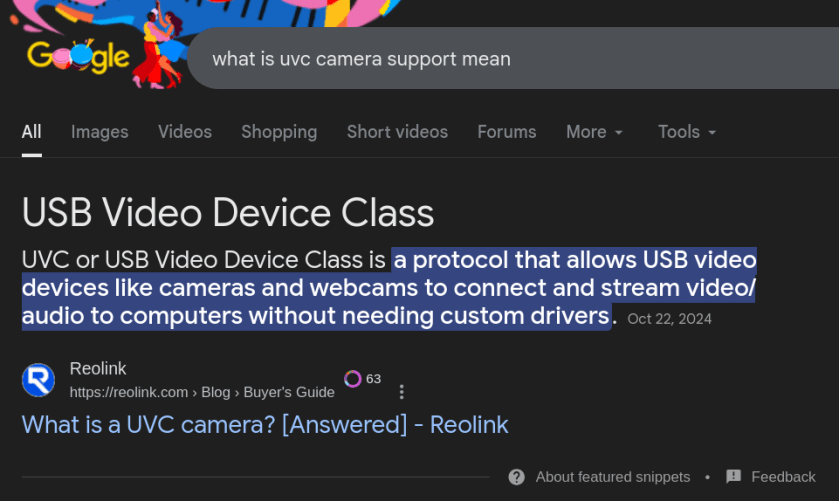Viewport: 839px width, 501px height.
Task: Click the reolink.com Buyer's Guide URL breadcrumb
Action: (x=202, y=392)
